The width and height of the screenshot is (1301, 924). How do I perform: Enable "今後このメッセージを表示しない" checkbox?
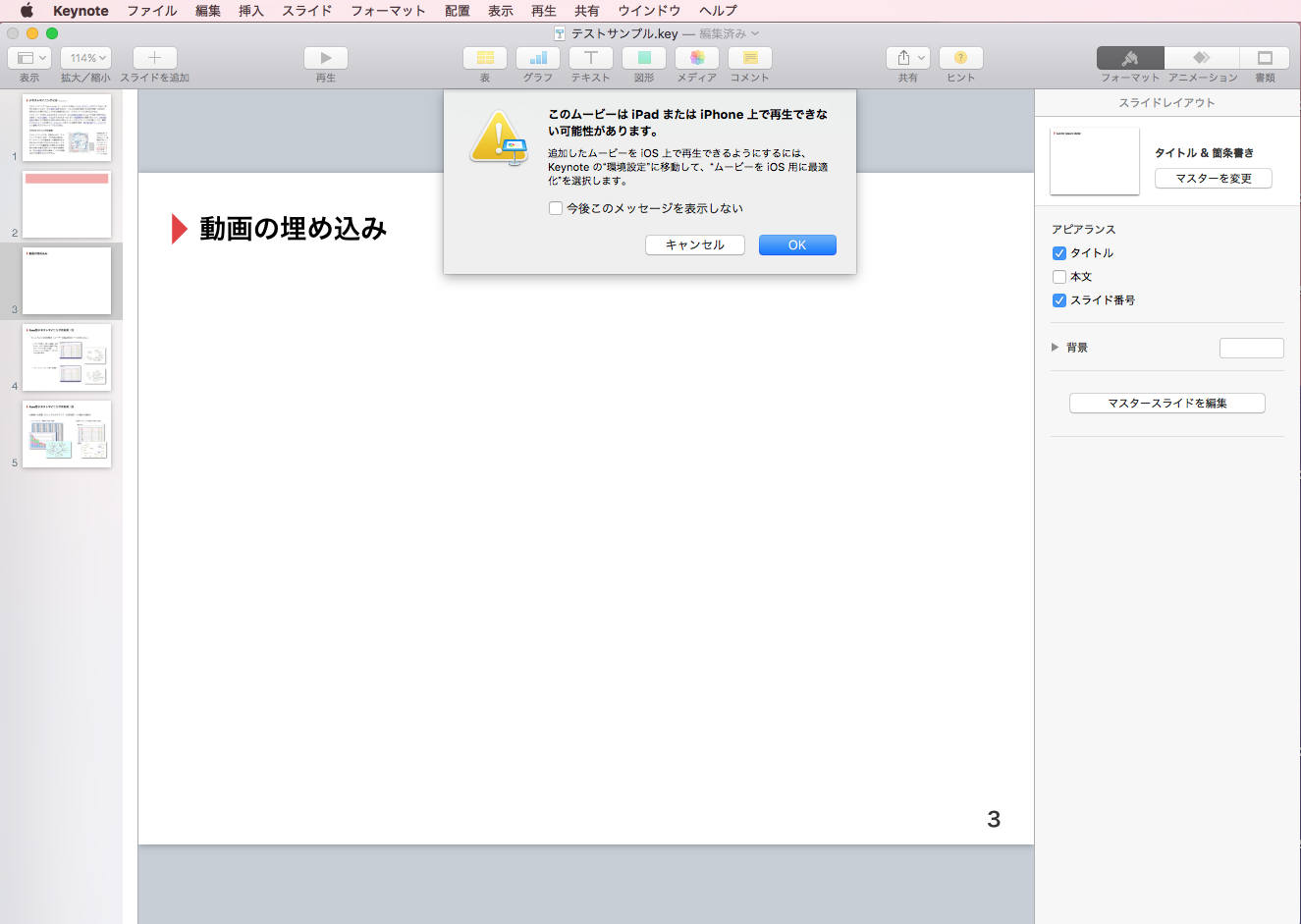(556, 208)
